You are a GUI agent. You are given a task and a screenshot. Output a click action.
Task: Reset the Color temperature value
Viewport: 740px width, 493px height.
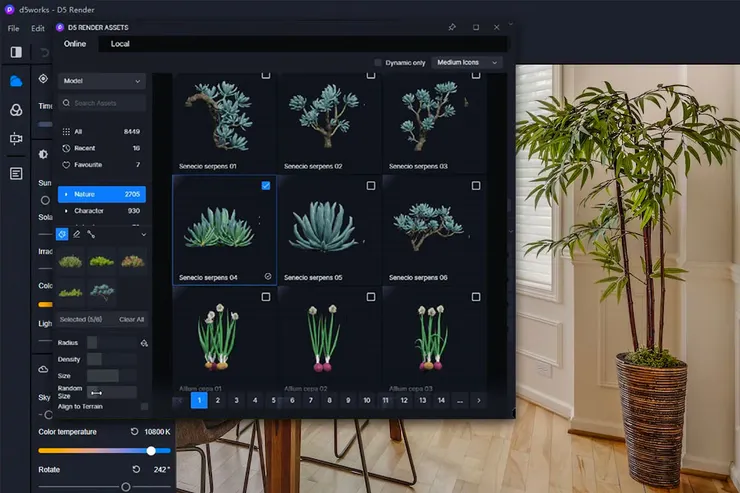pyautogui.click(x=135, y=432)
